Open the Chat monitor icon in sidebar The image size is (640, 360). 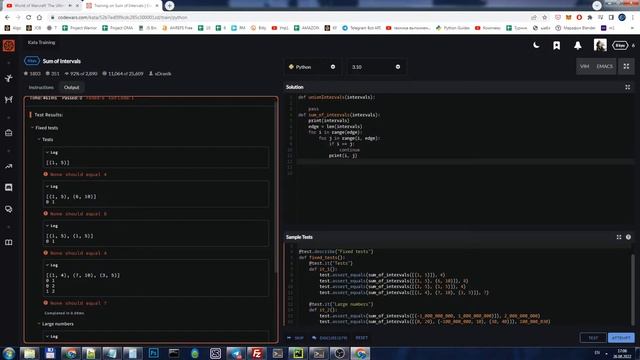9,187
